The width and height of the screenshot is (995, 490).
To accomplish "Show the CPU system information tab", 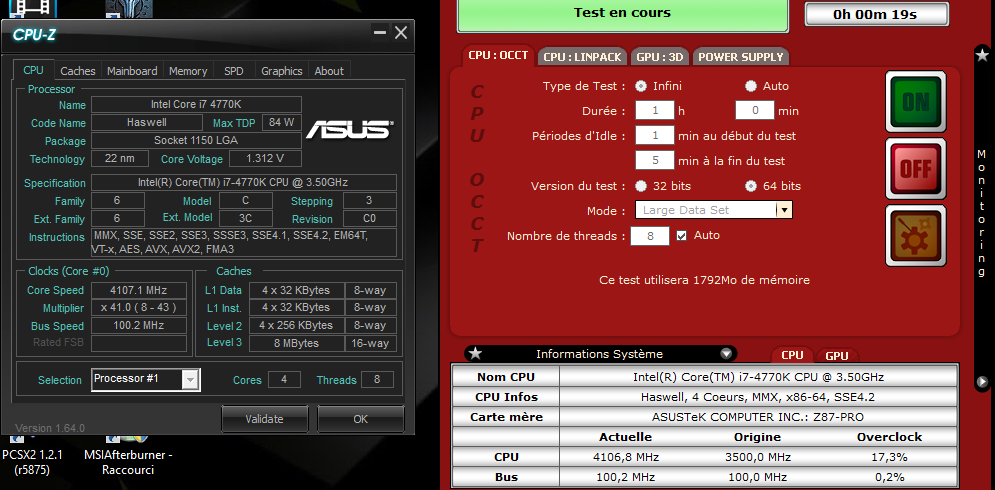I will (x=792, y=355).
